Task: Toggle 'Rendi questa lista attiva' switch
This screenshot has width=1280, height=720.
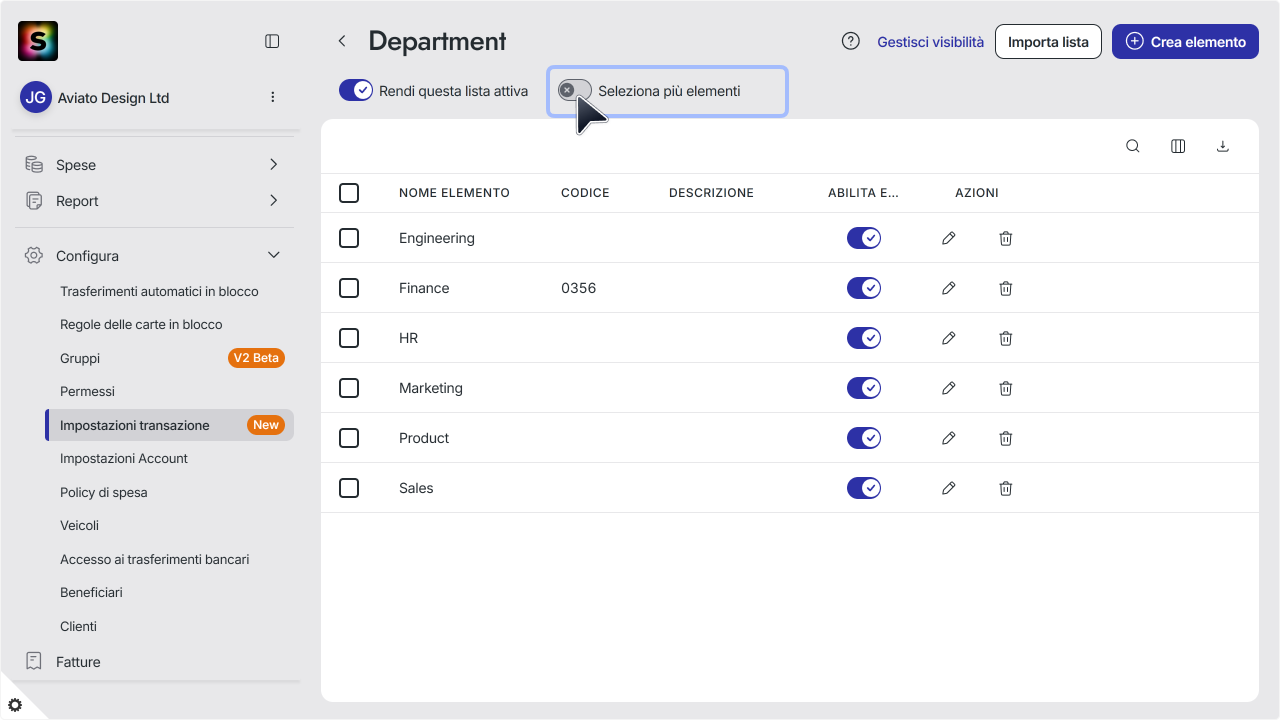Action: [x=356, y=91]
